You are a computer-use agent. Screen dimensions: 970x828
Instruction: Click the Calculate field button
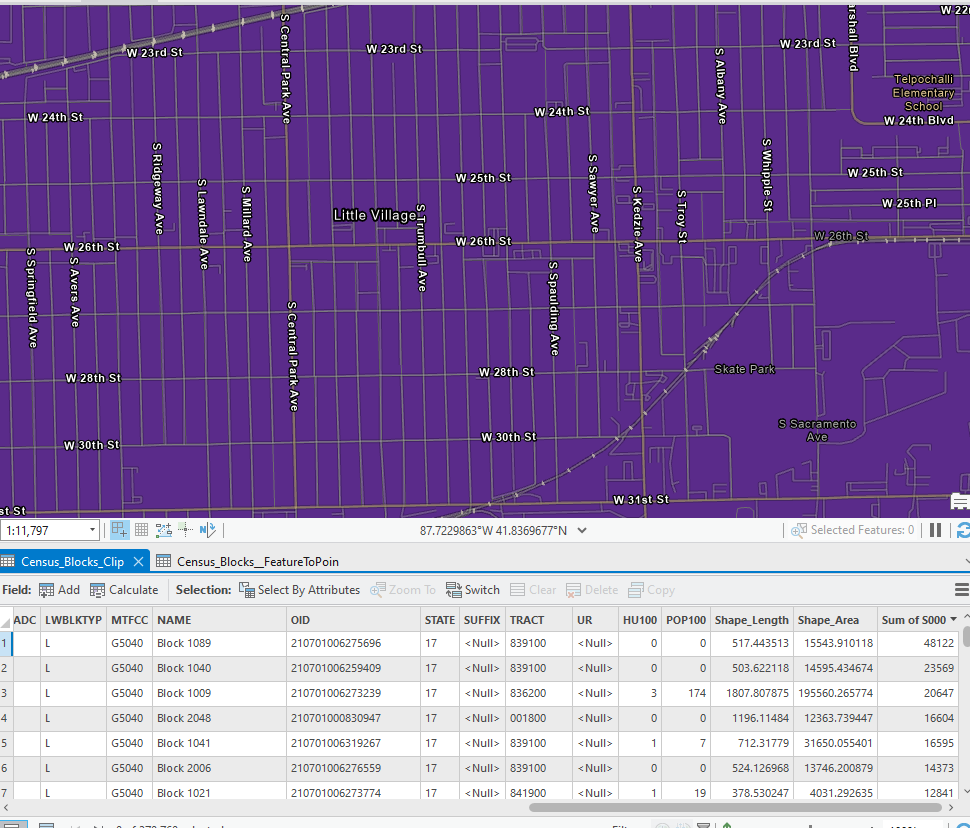(124, 589)
